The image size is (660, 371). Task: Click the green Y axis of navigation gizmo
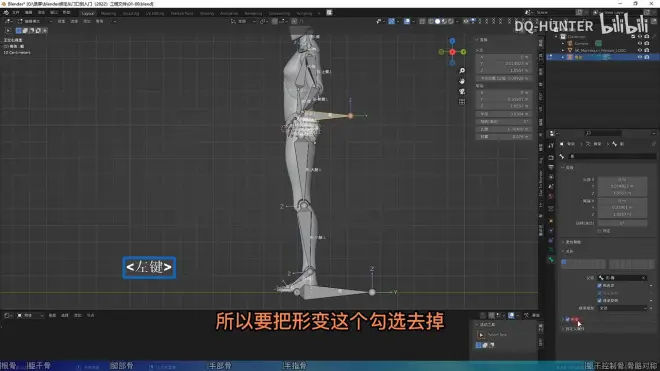pos(463,52)
